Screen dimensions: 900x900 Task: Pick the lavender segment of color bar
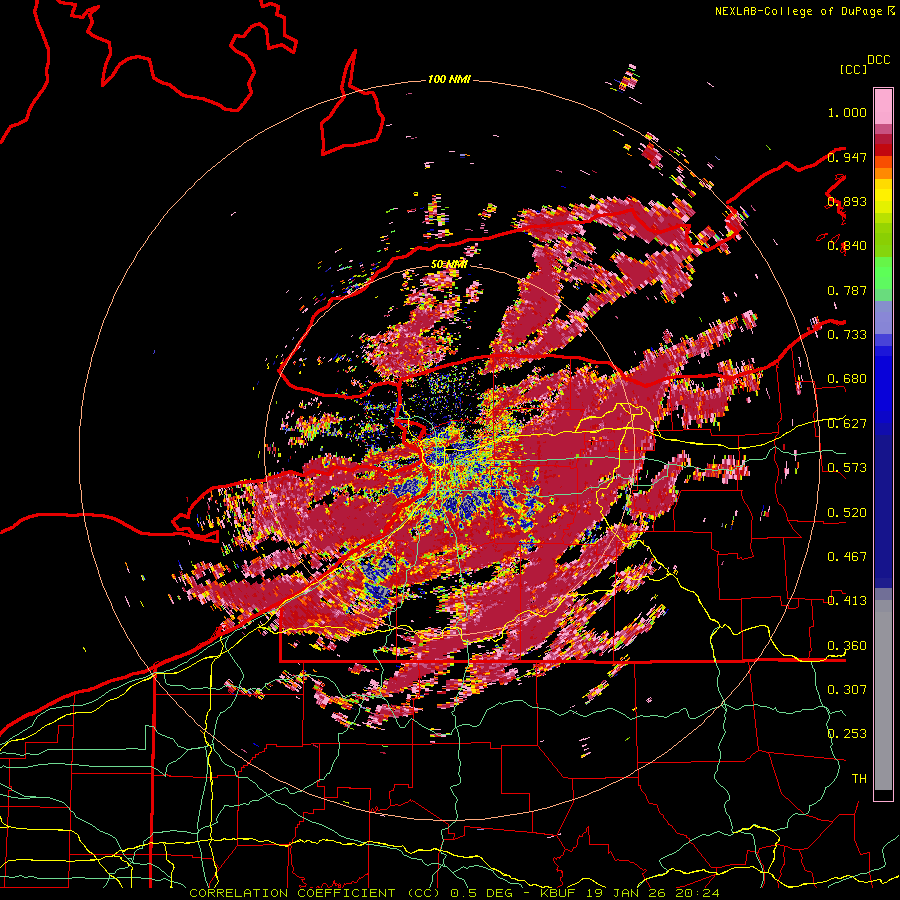(x=883, y=317)
